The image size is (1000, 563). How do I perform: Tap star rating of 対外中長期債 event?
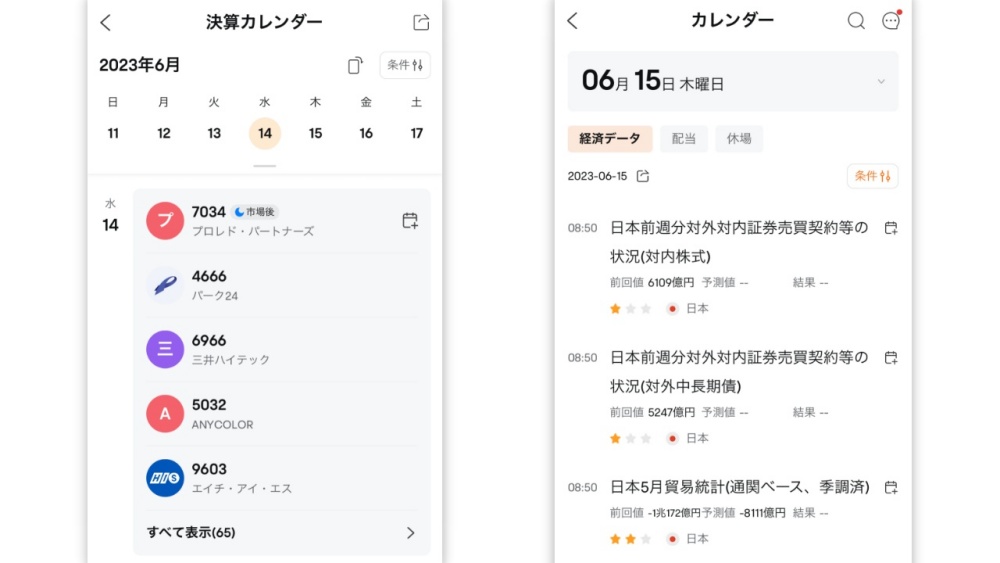pos(630,438)
